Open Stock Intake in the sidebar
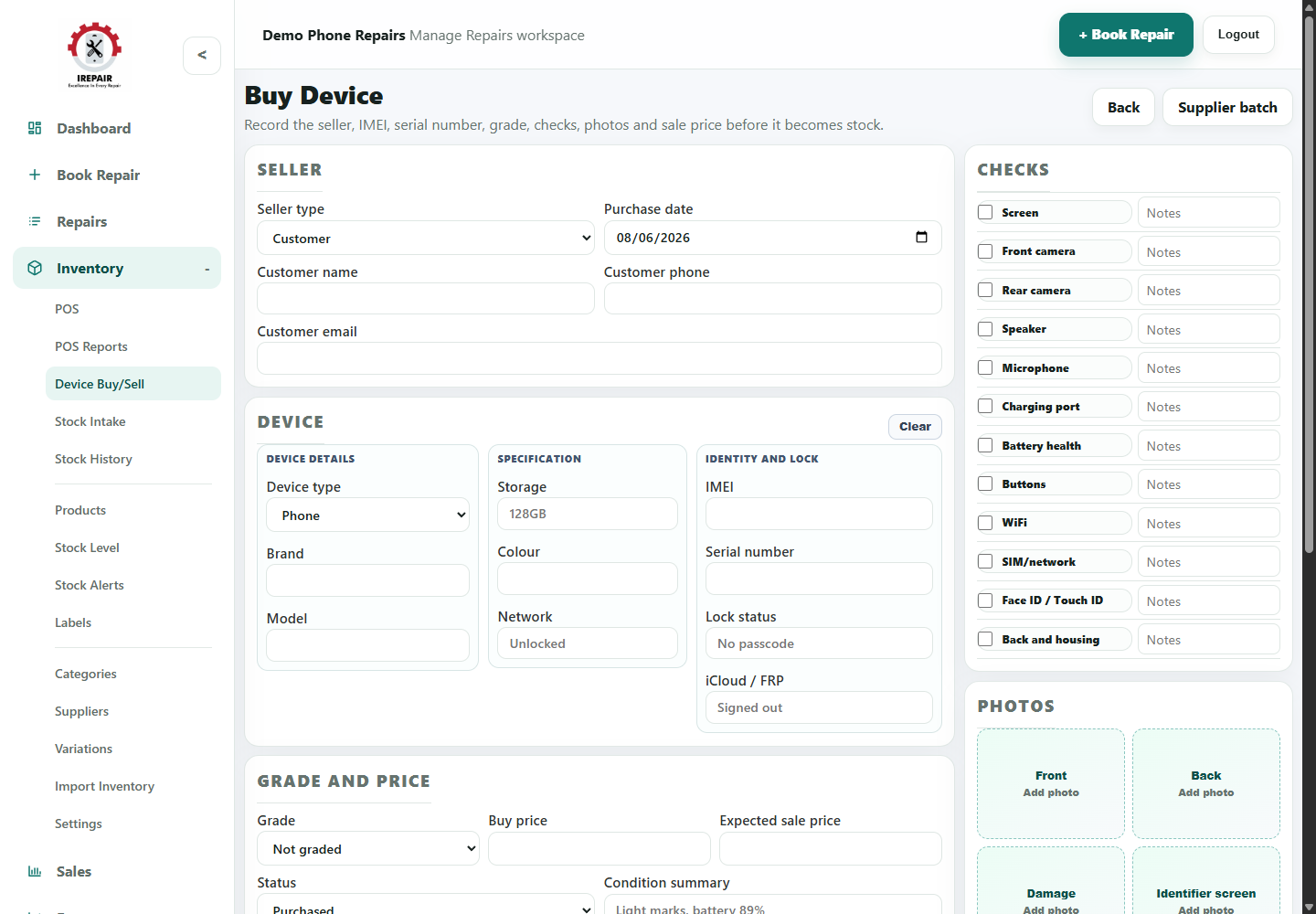Image resolution: width=1316 pixels, height=914 pixels. click(90, 421)
